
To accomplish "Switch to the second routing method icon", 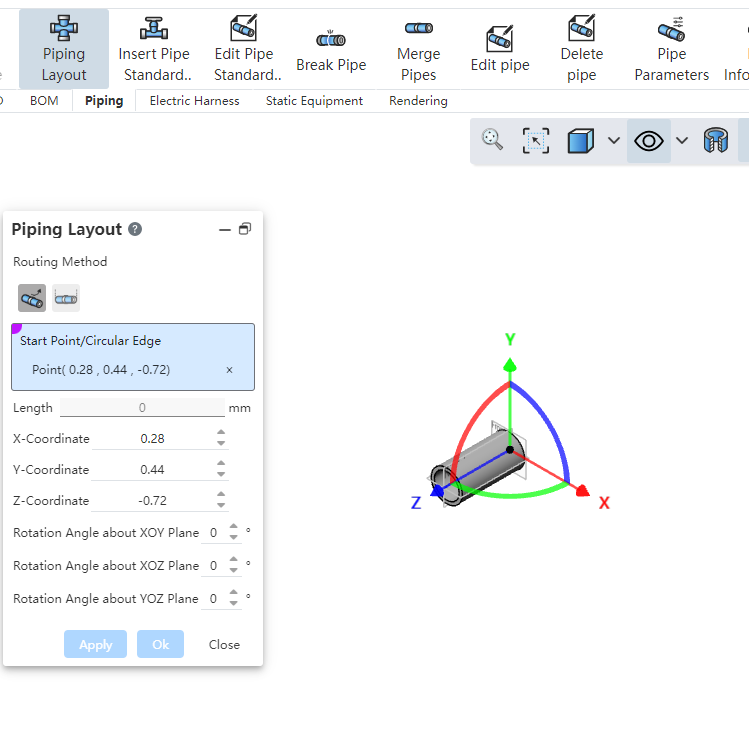I will (x=66, y=297).
